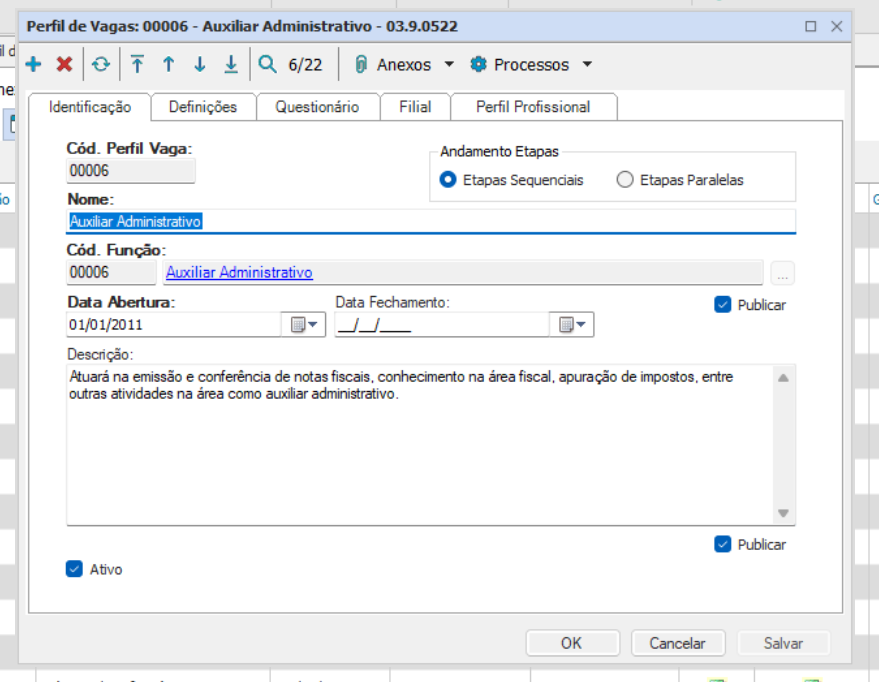Click the Data Abertura date field
The image size is (879, 682).
(174, 324)
